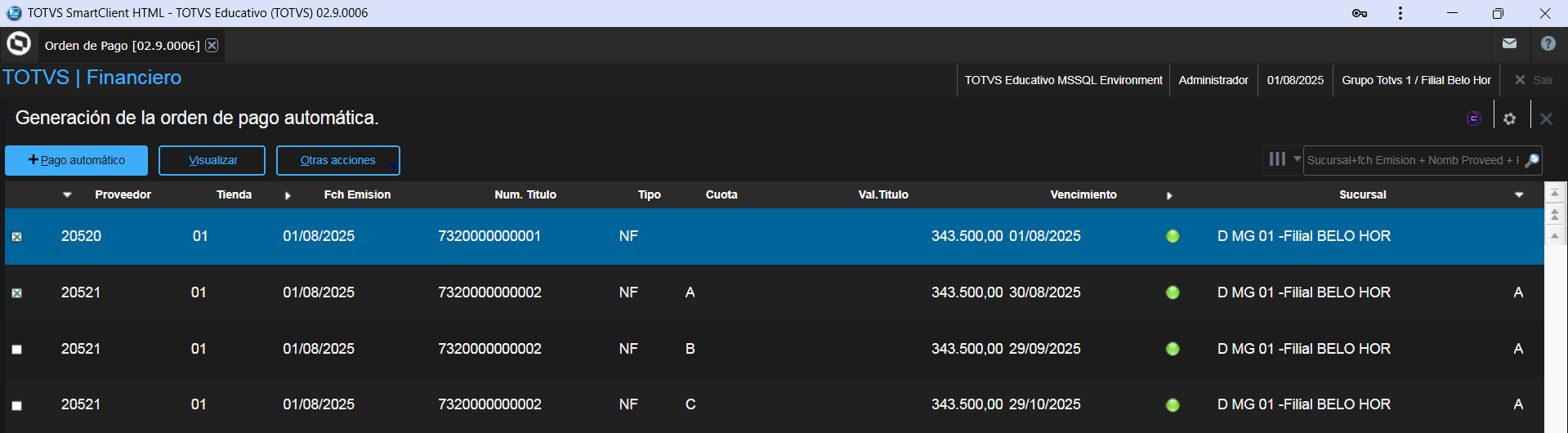Click Pago automático button
The width and height of the screenshot is (1568, 433).
[x=76, y=160]
